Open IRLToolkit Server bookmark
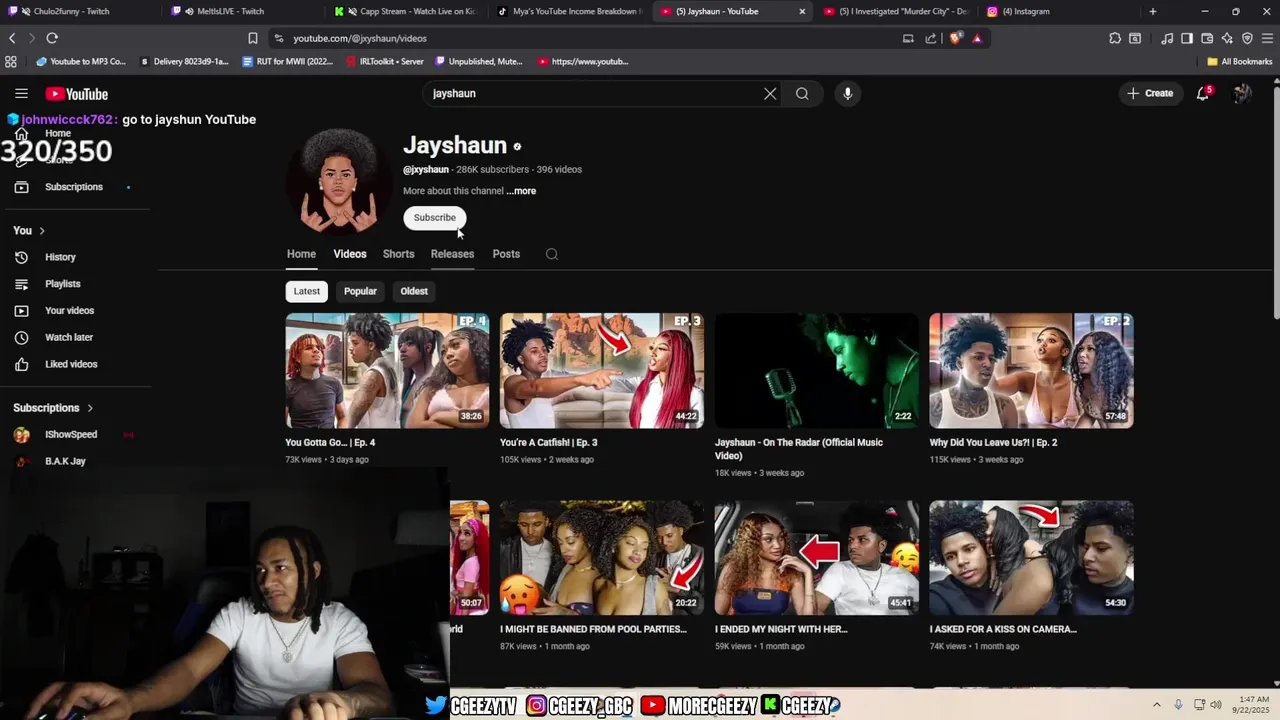 pos(385,61)
